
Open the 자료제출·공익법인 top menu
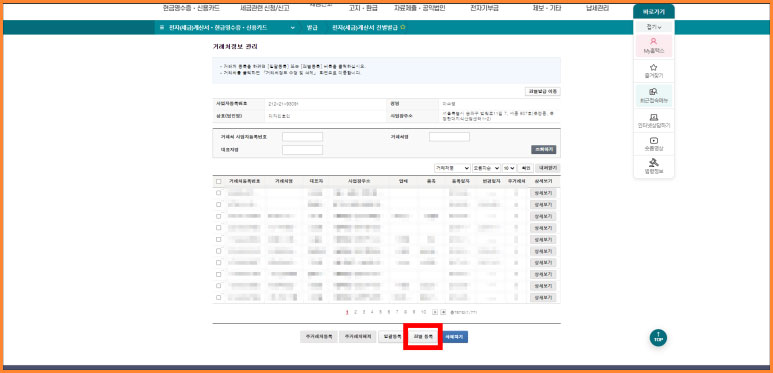coord(419,8)
